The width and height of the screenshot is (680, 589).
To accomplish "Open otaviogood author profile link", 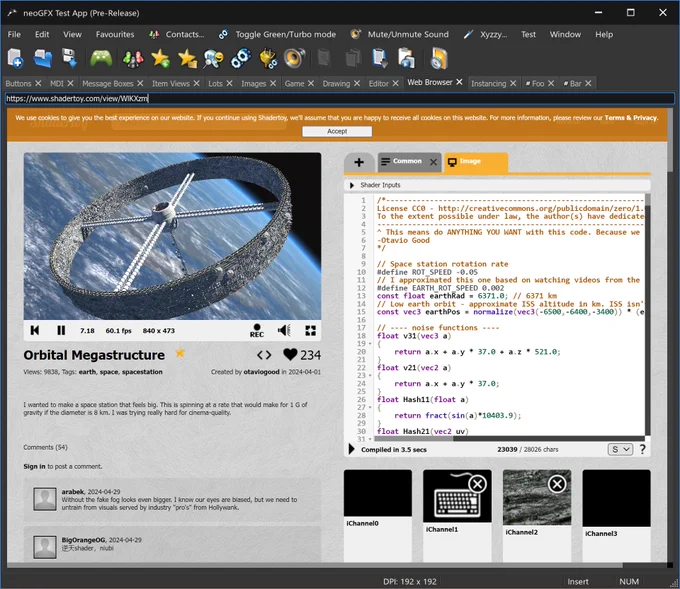I will tap(262, 372).
